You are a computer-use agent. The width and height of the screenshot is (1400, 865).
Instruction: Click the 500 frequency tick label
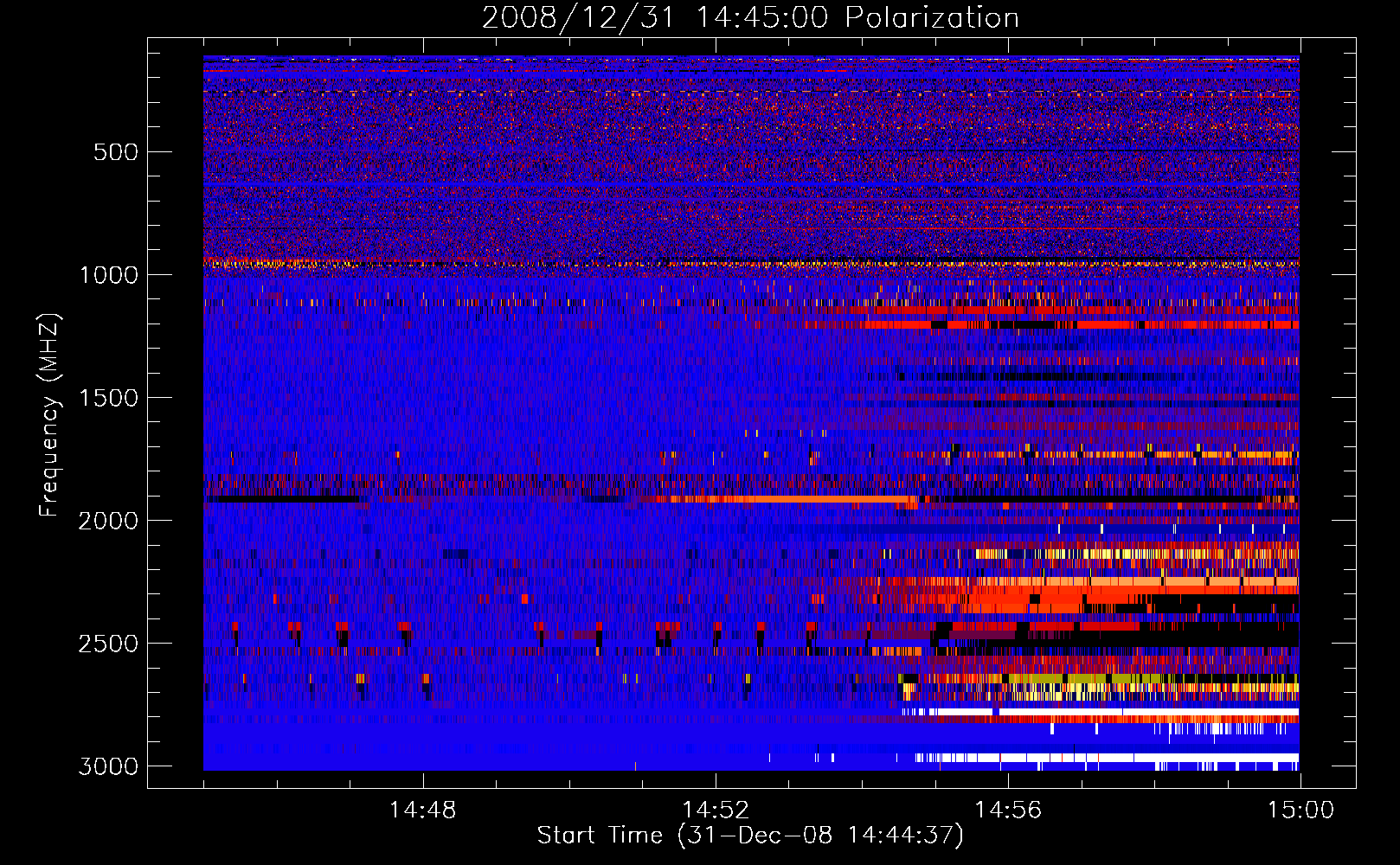click(x=116, y=152)
